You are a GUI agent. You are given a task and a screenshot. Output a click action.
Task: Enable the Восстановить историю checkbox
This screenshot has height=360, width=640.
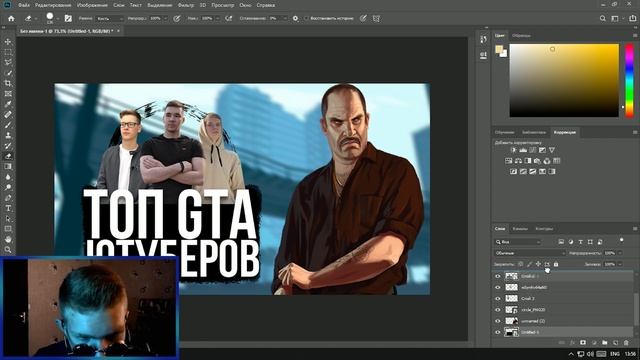(306, 18)
